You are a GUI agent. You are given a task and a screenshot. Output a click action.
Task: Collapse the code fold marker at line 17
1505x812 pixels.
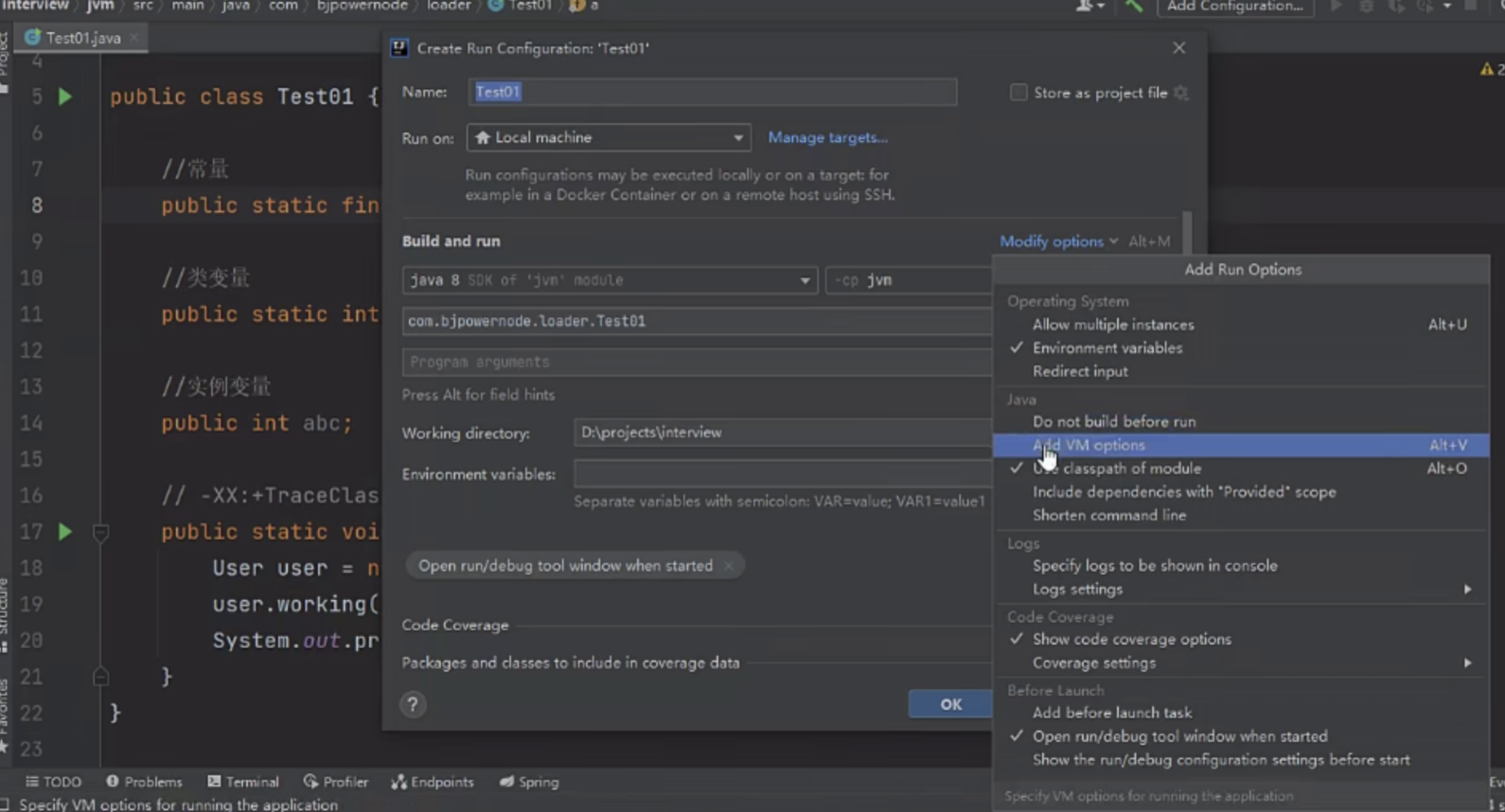100,533
